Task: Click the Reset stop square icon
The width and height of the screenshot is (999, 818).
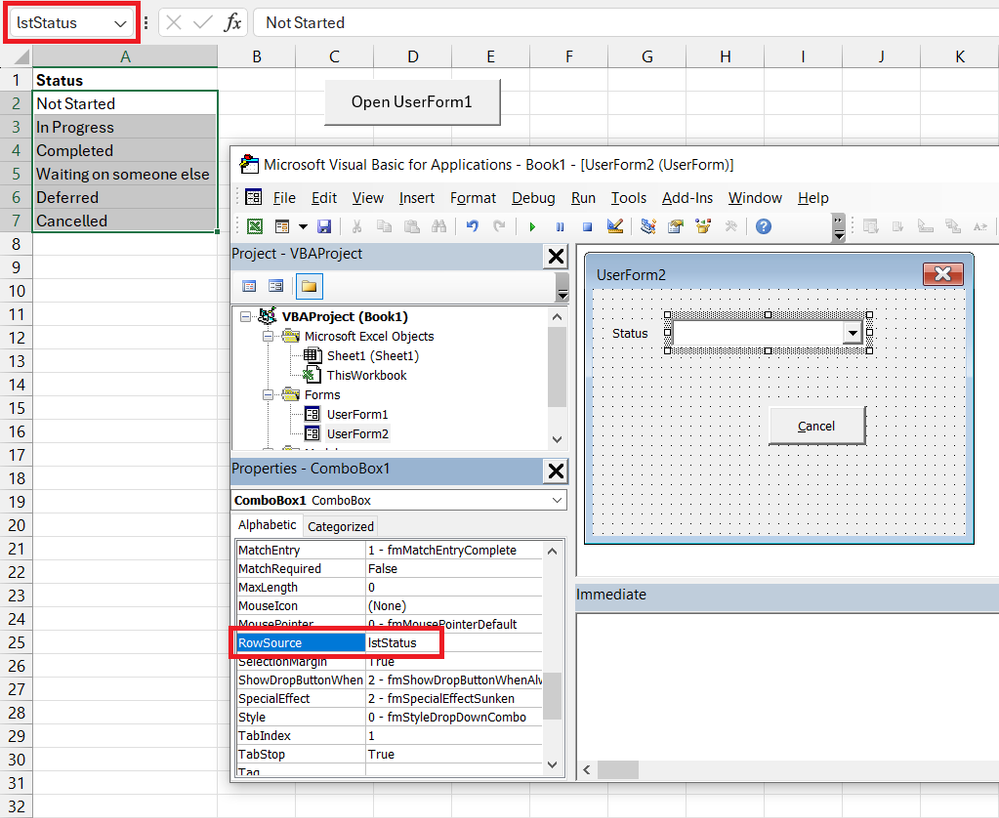Action: click(x=587, y=227)
